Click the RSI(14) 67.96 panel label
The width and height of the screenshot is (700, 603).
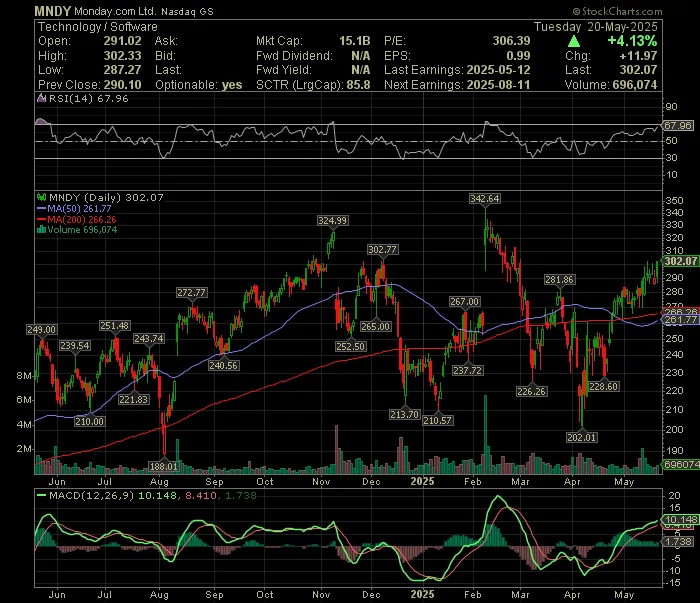[x=88, y=99]
